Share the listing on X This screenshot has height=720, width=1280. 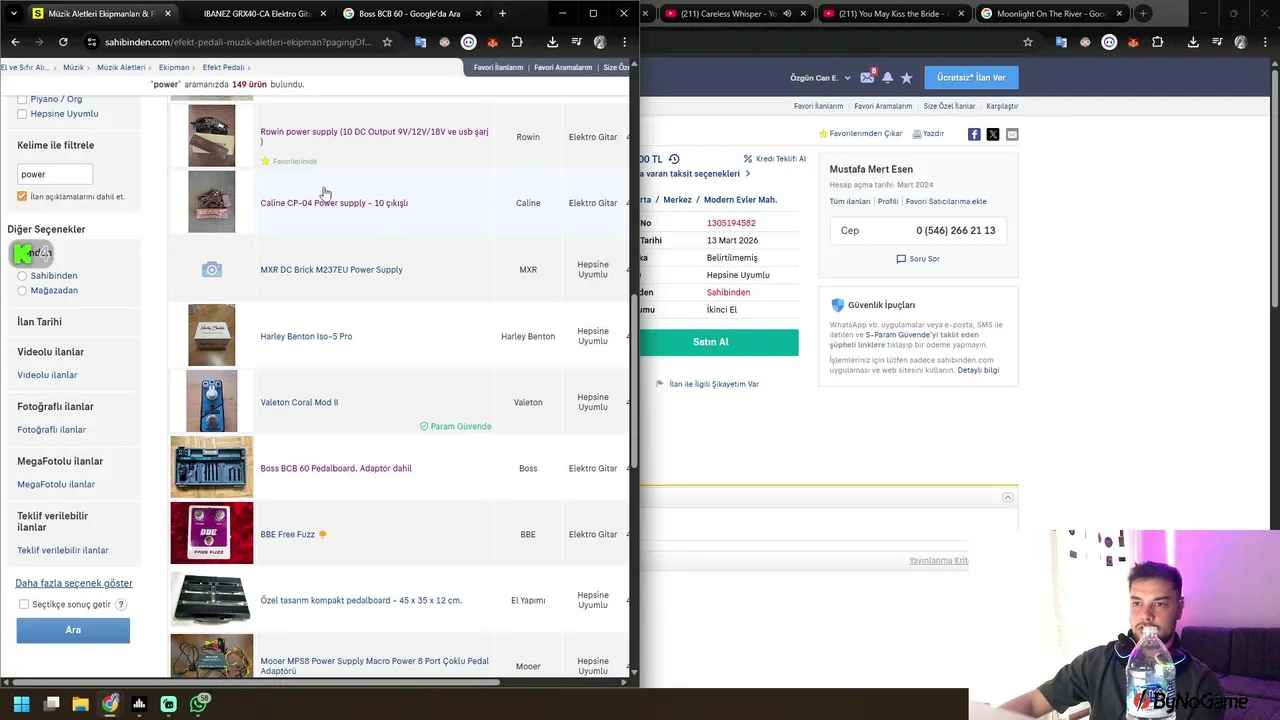point(993,134)
